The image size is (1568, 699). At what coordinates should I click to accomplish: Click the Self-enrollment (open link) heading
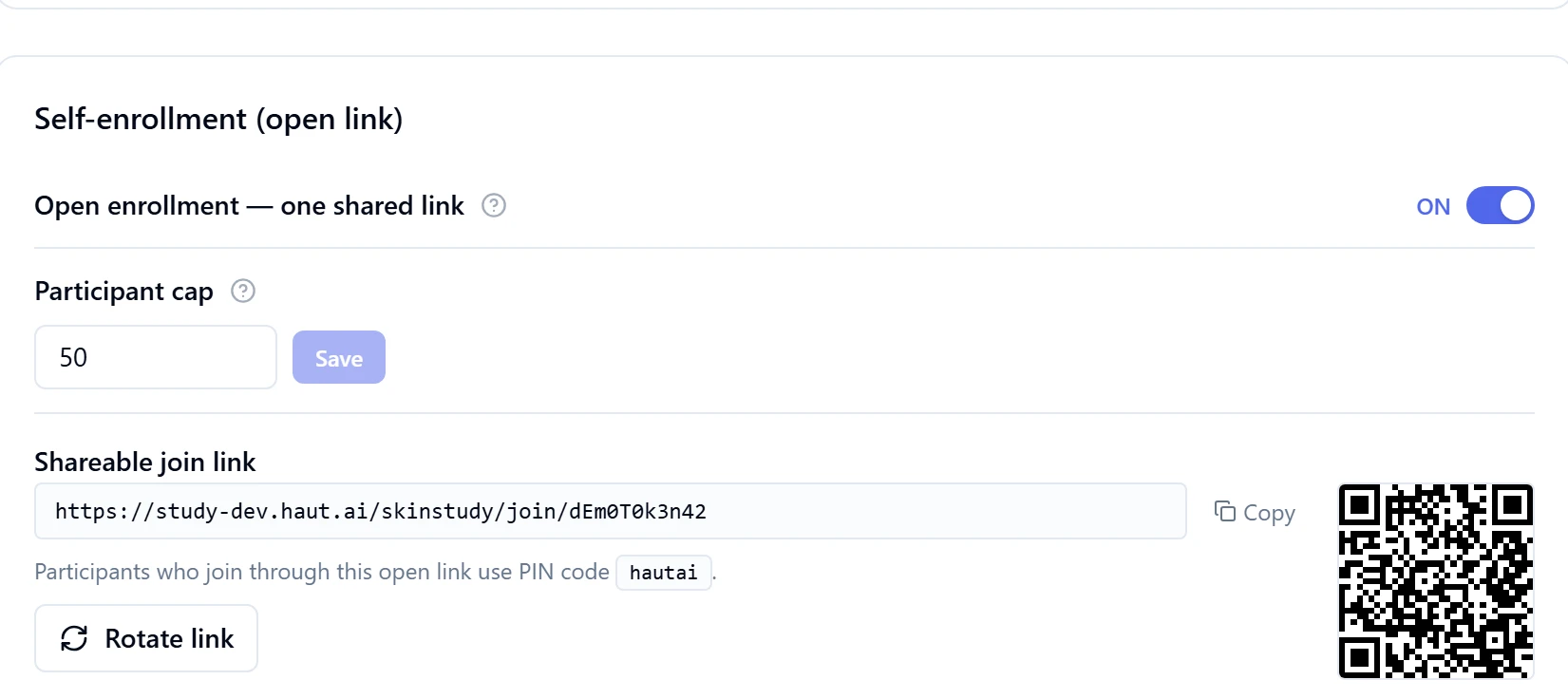click(218, 119)
